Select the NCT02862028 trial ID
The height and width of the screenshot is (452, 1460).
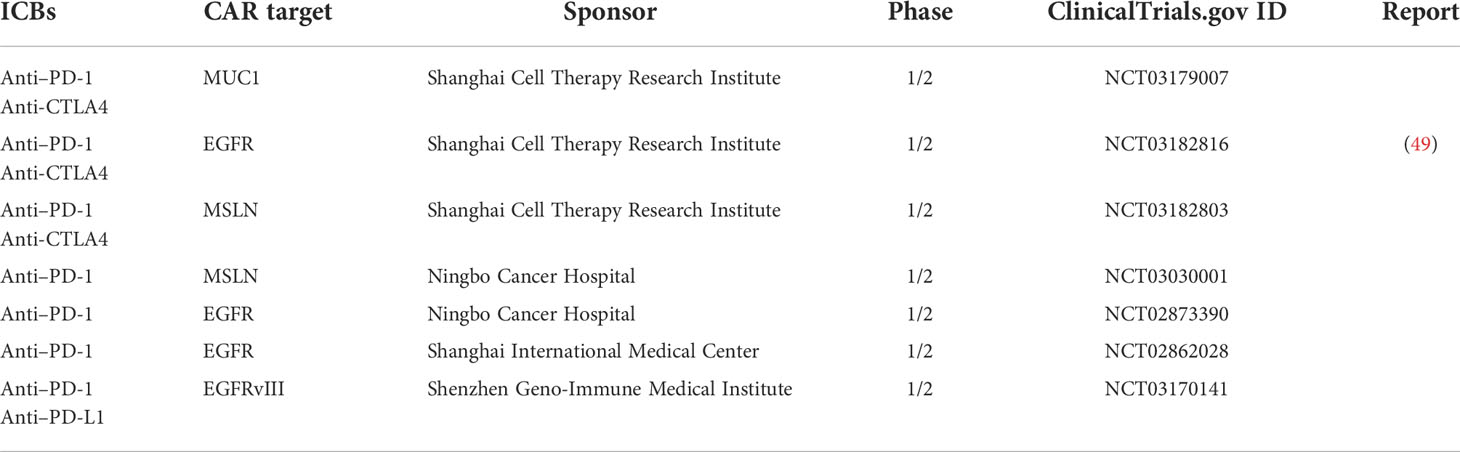(x=1166, y=351)
